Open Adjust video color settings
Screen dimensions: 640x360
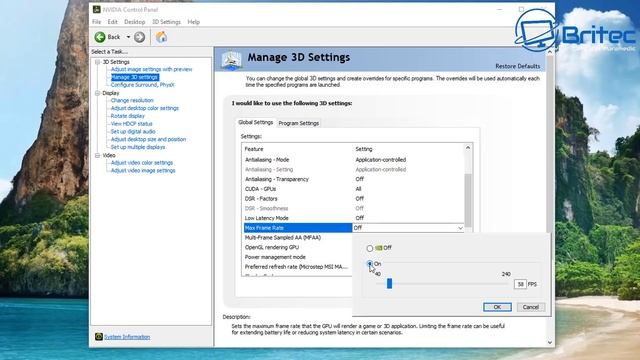142,163
